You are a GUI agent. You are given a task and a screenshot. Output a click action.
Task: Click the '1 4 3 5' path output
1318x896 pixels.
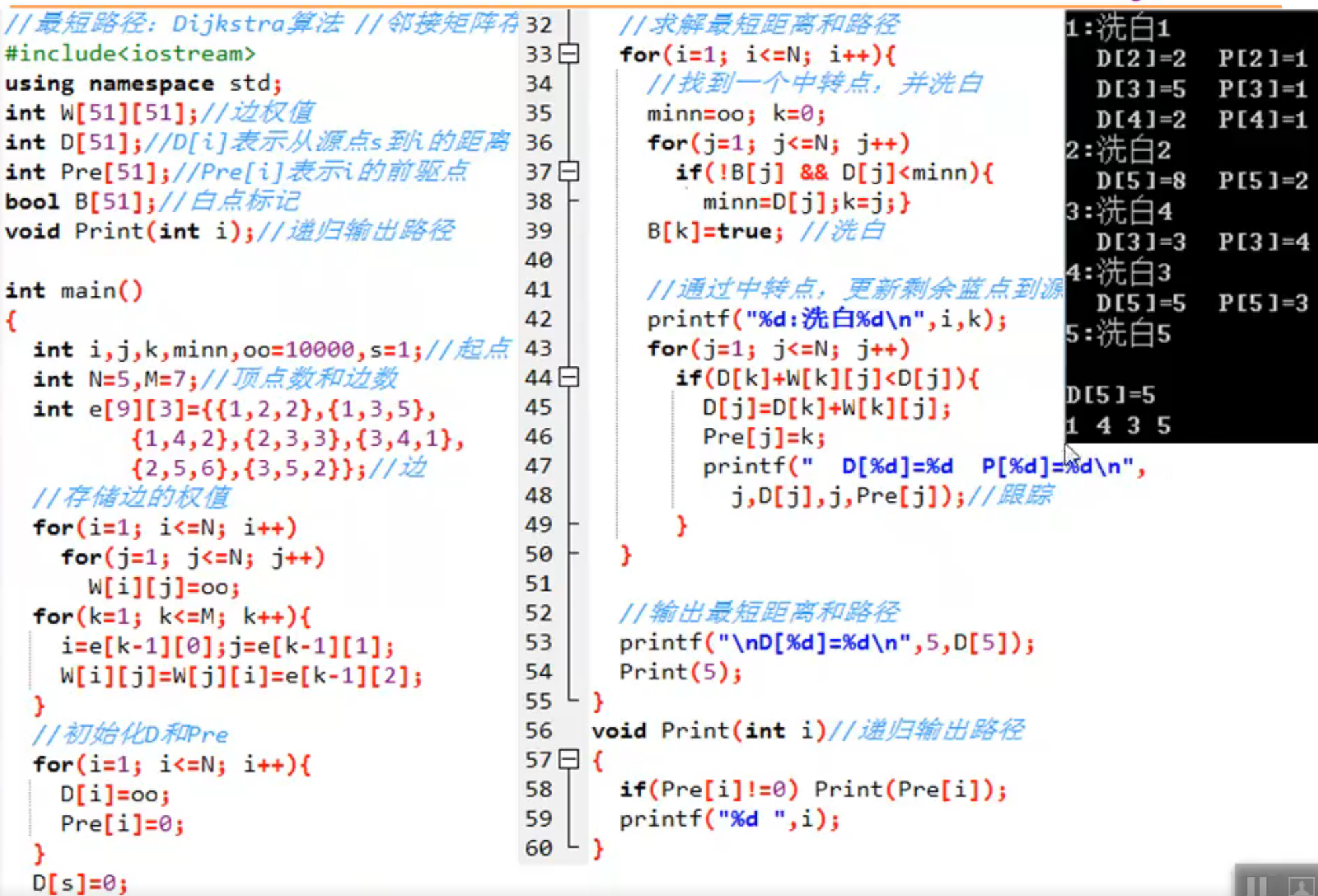click(x=1118, y=425)
